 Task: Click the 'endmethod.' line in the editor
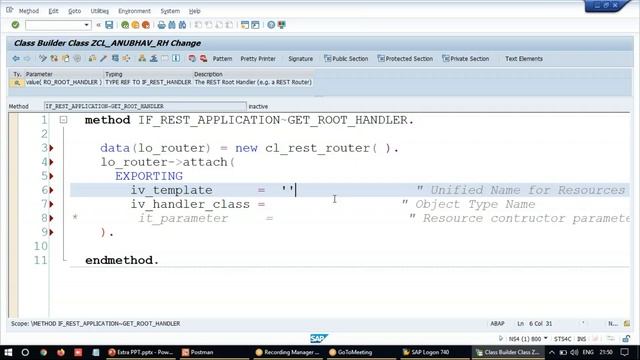coord(122,260)
